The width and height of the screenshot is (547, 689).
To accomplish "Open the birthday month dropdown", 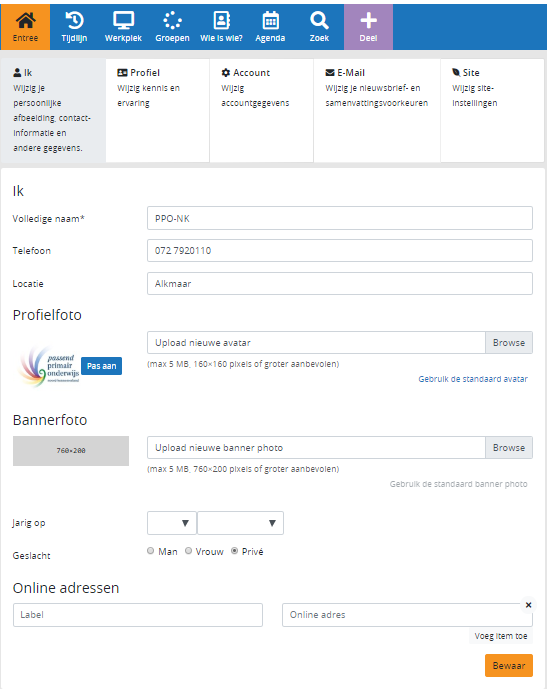I will pos(240,523).
